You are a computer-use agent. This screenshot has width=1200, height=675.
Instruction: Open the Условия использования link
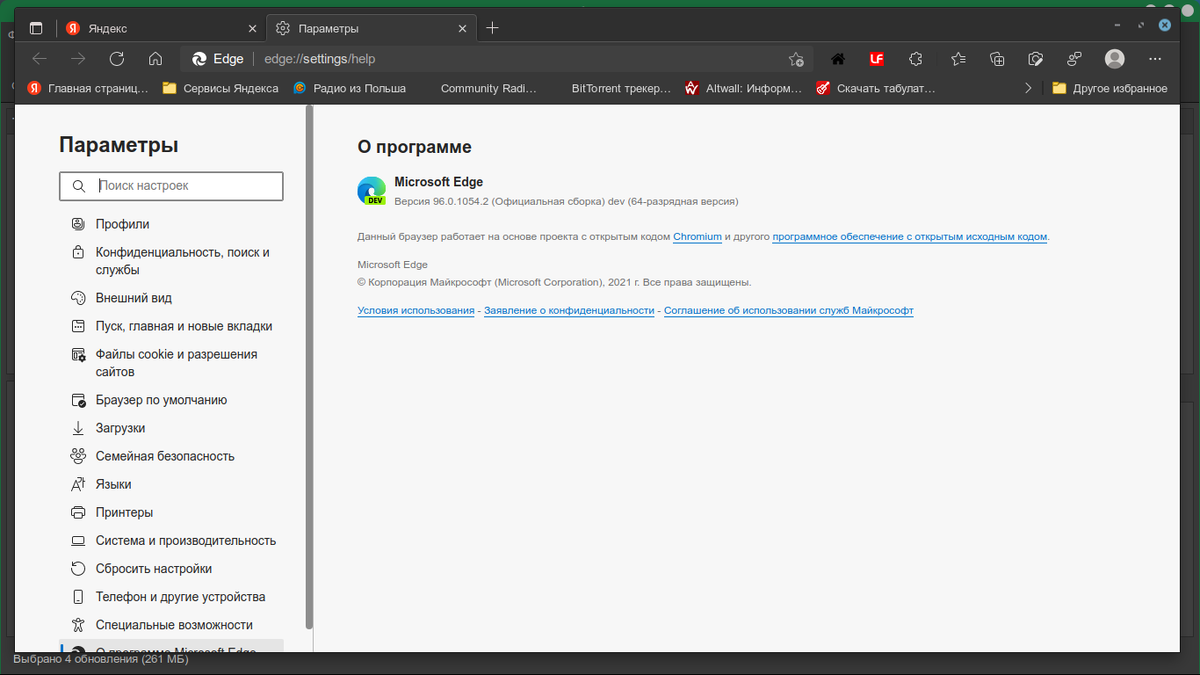416,311
